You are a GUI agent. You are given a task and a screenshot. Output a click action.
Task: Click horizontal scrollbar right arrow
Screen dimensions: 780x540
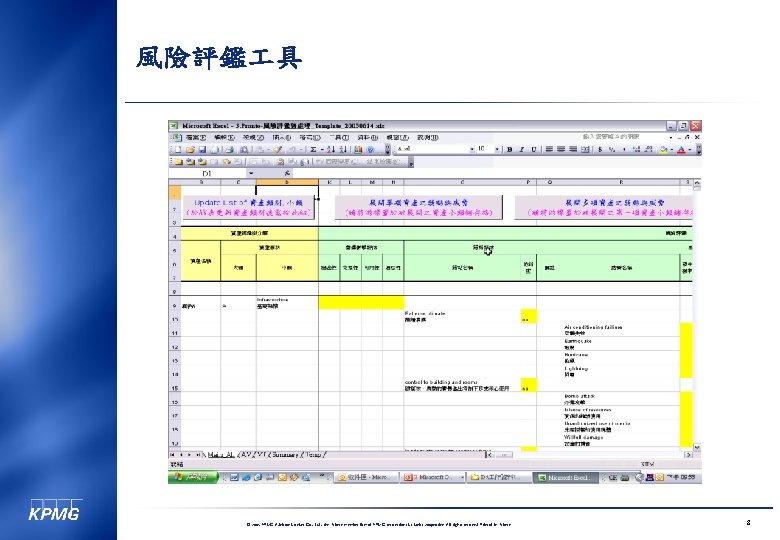(x=688, y=455)
